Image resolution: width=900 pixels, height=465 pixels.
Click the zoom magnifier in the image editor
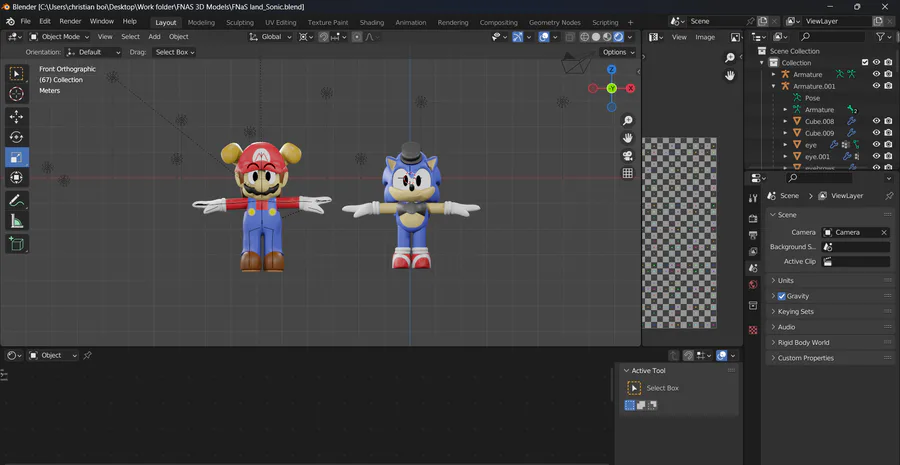730,57
